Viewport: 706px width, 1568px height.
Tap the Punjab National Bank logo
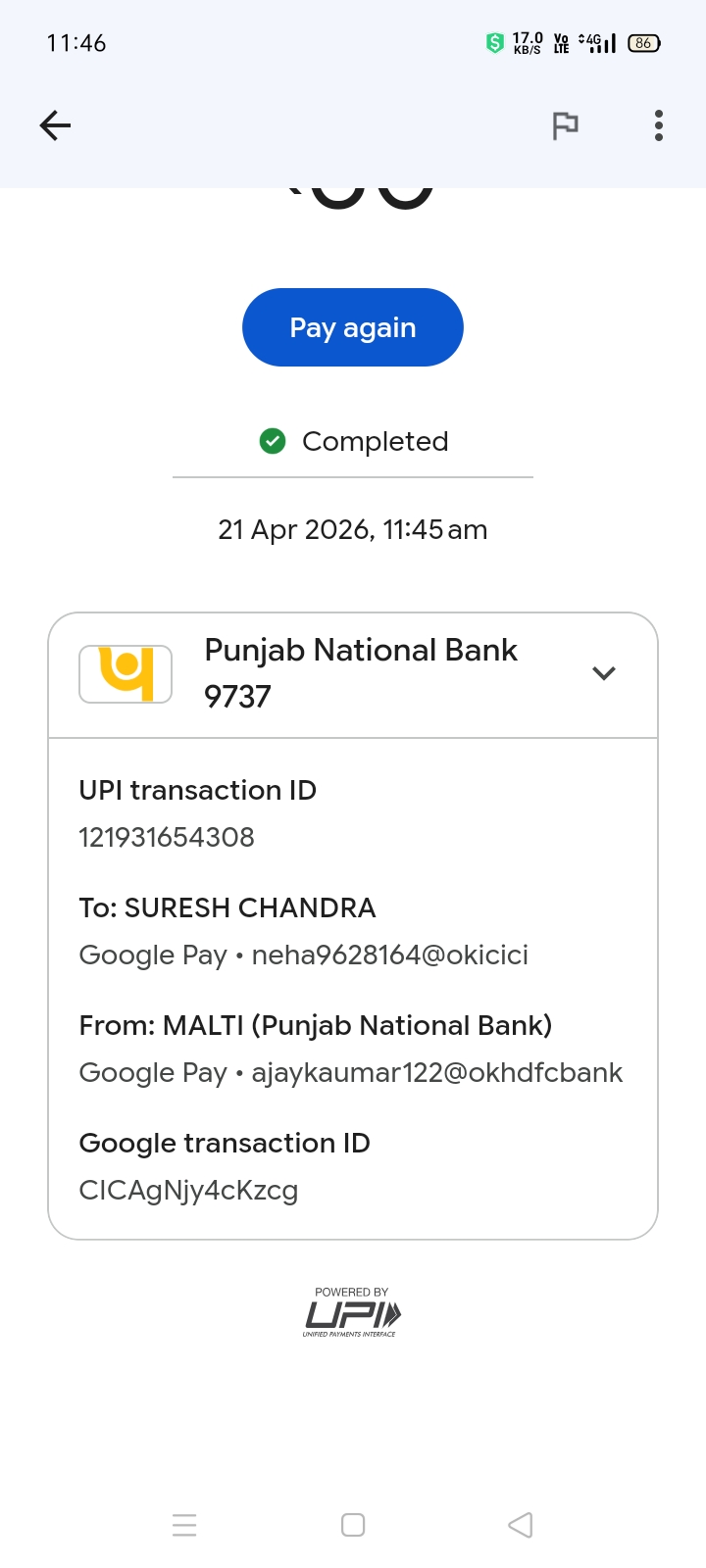pos(126,674)
